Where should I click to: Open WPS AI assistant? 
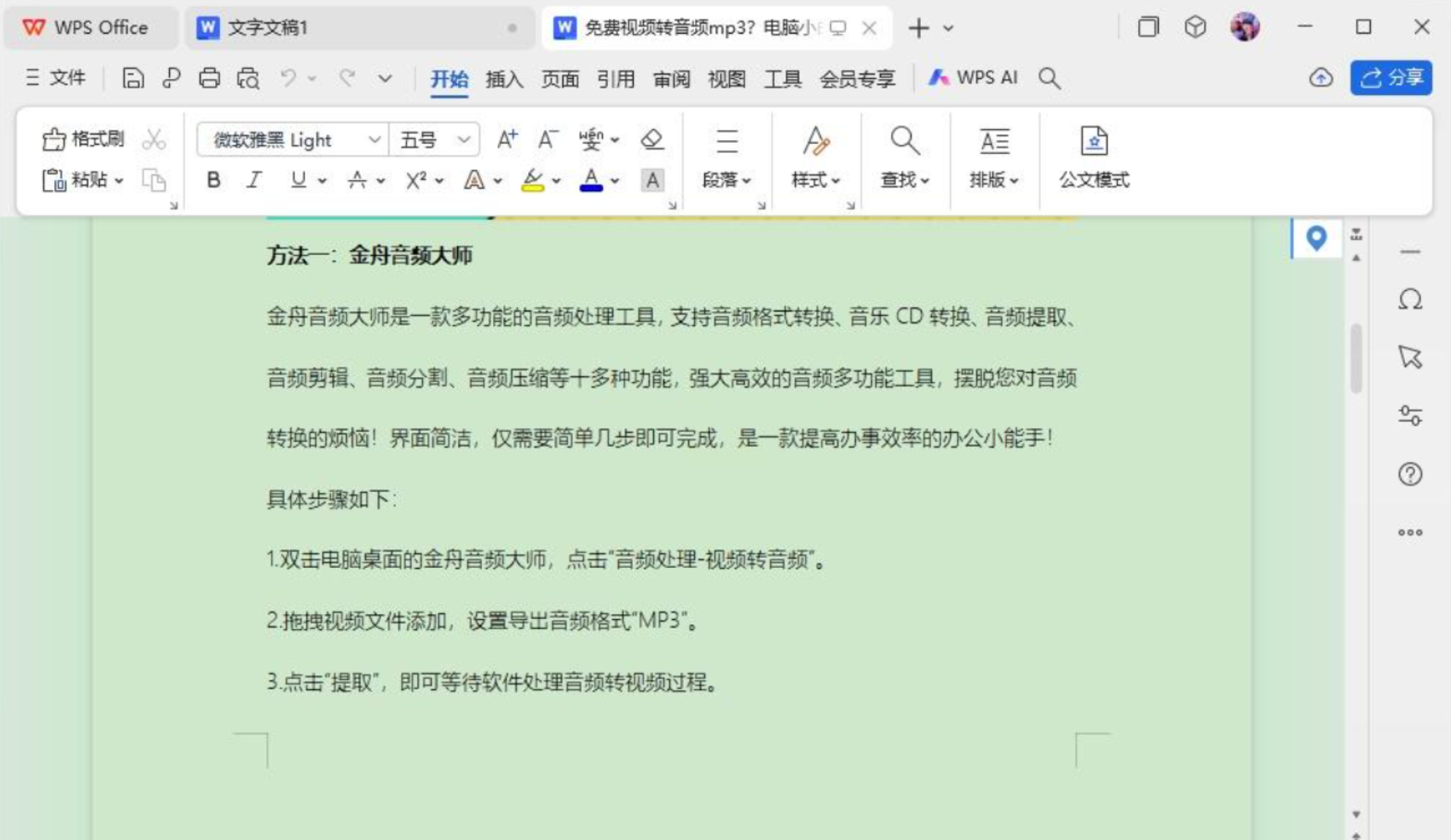tap(973, 78)
